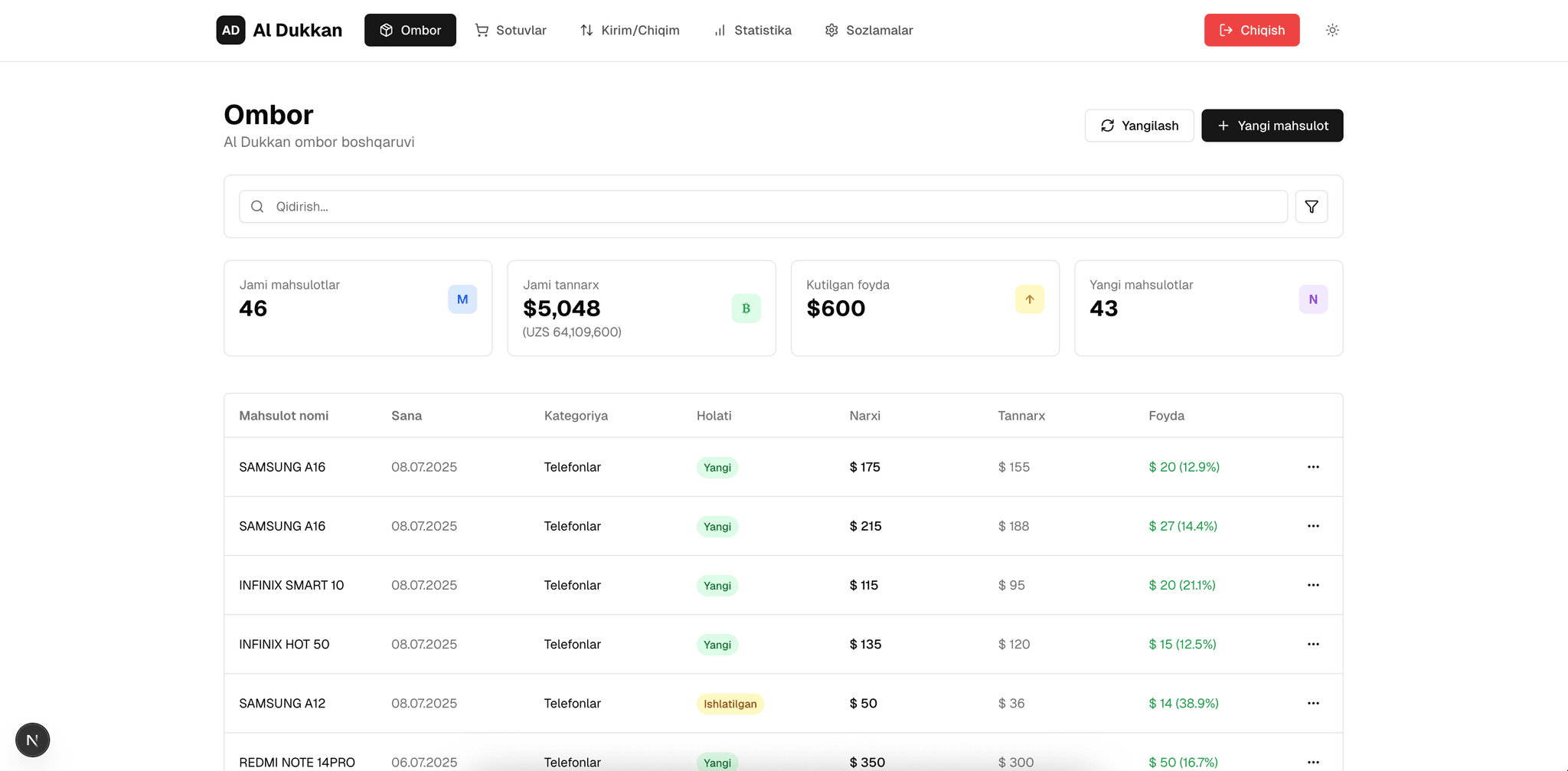The width and height of the screenshot is (1568, 771).
Task: Open the actions menu for SAMSUNG A12
Action: pos(1312,703)
